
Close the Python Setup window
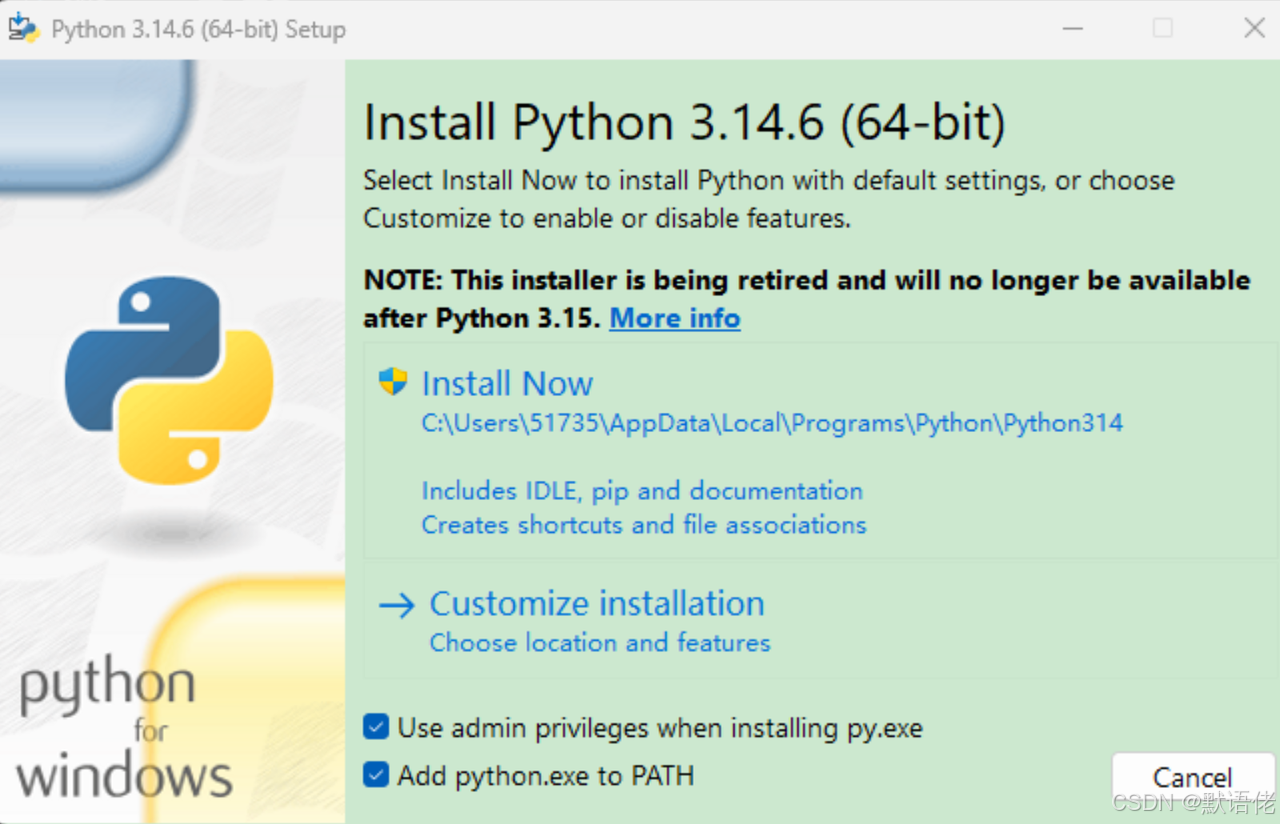click(1254, 28)
